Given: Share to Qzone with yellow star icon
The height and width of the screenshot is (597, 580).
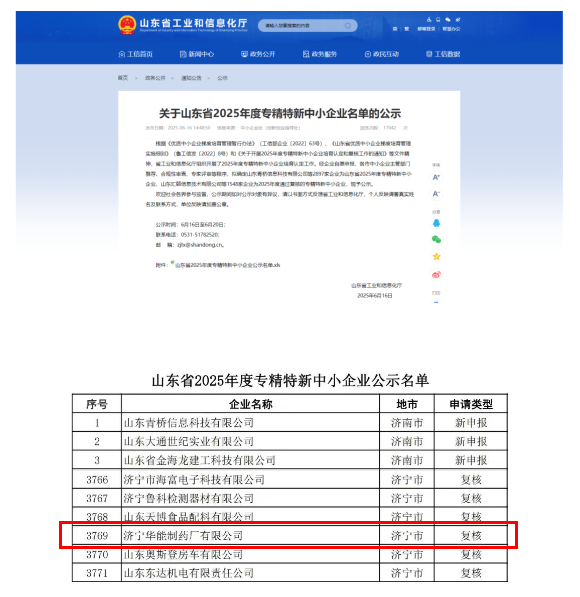Looking at the screenshot, I should pyautogui.click(x=436, y=257).
